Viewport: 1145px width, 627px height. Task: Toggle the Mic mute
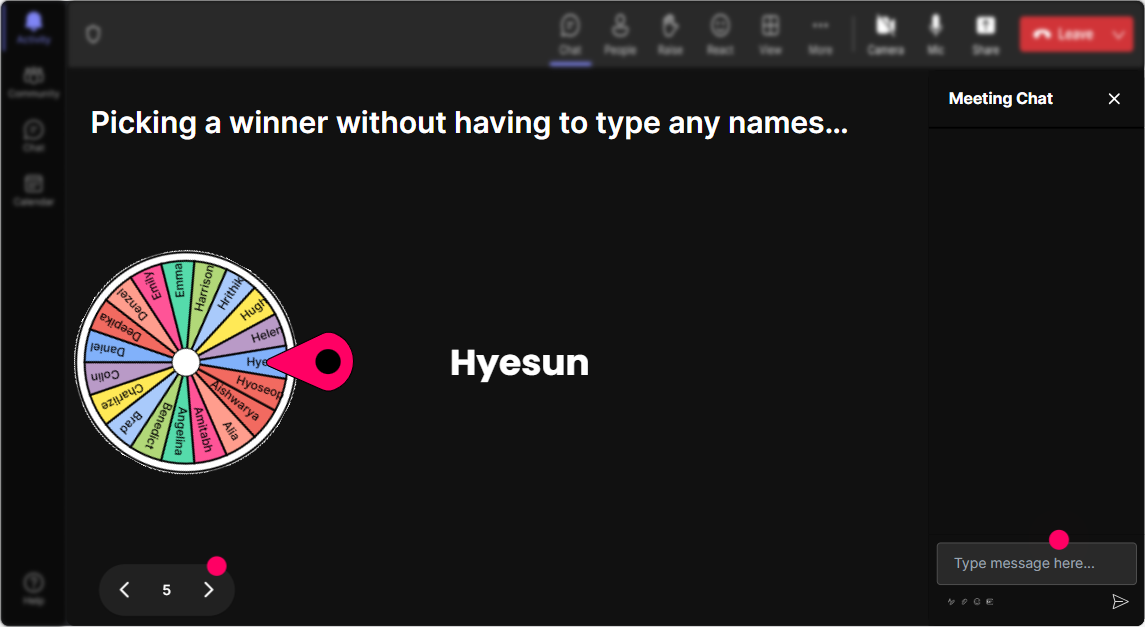tap(935, 34)
